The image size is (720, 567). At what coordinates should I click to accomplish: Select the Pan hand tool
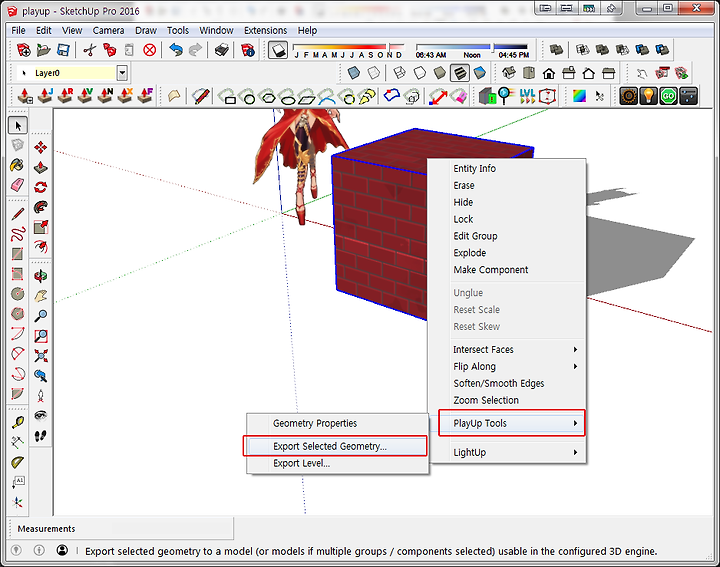click(x=40, y=296)
